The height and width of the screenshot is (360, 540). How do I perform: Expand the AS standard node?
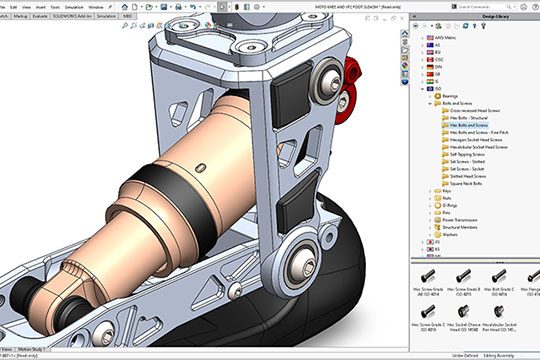click(423, 45)
